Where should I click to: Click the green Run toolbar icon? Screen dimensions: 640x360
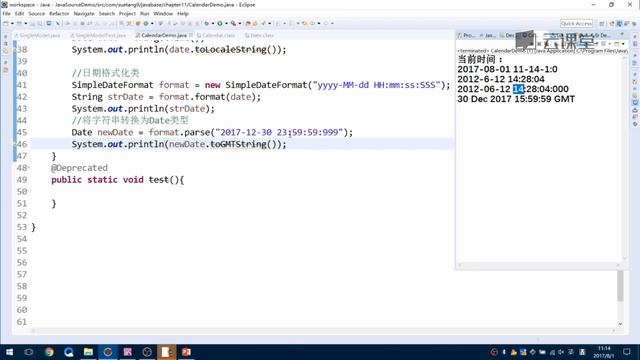coord(220,24)
